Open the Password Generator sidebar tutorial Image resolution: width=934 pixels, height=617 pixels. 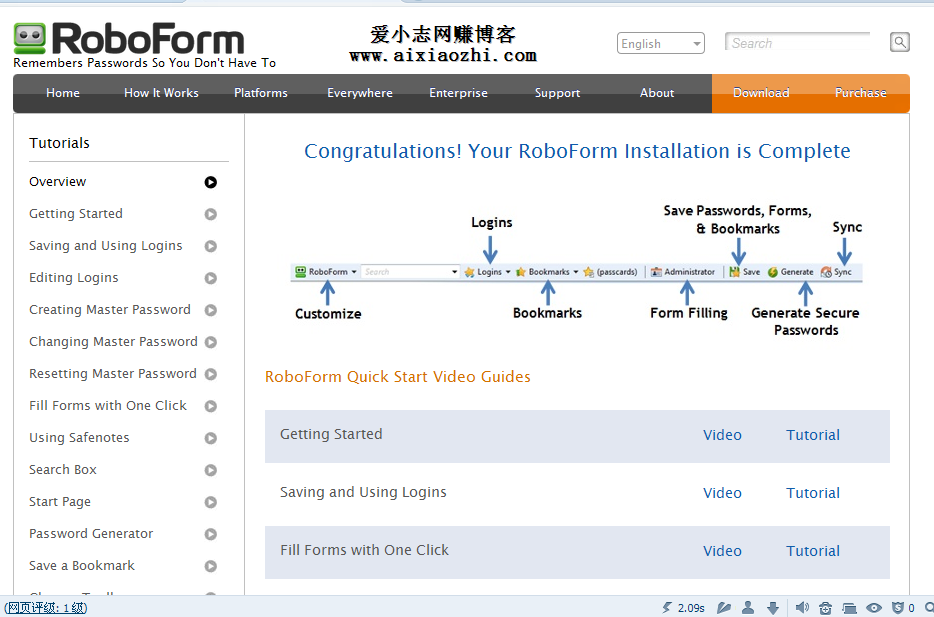tap(91, 534)
